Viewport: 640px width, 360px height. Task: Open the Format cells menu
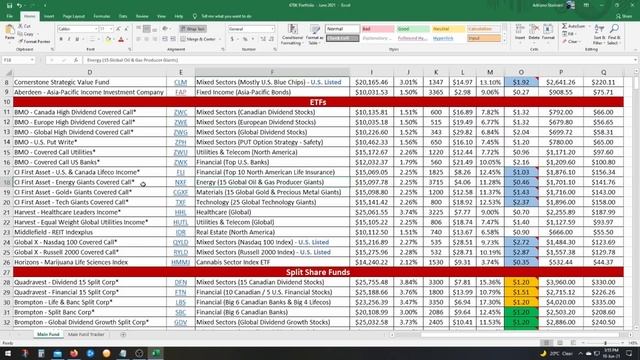(548, 33)
